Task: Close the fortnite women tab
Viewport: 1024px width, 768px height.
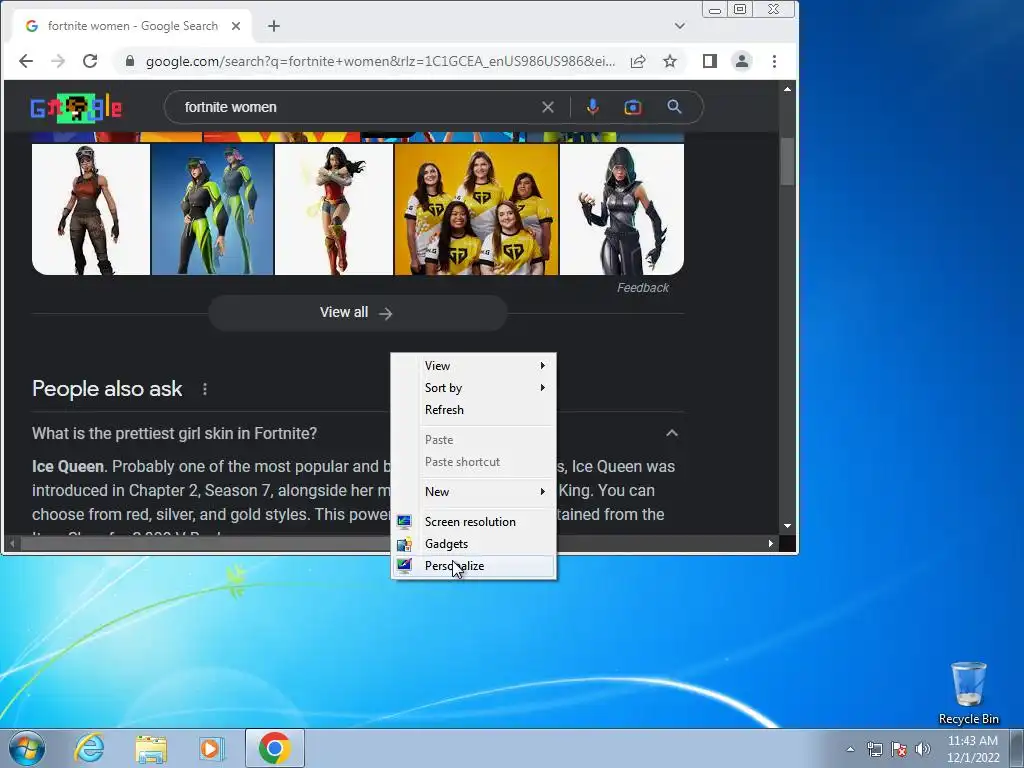Action: (x=236, y=26)
